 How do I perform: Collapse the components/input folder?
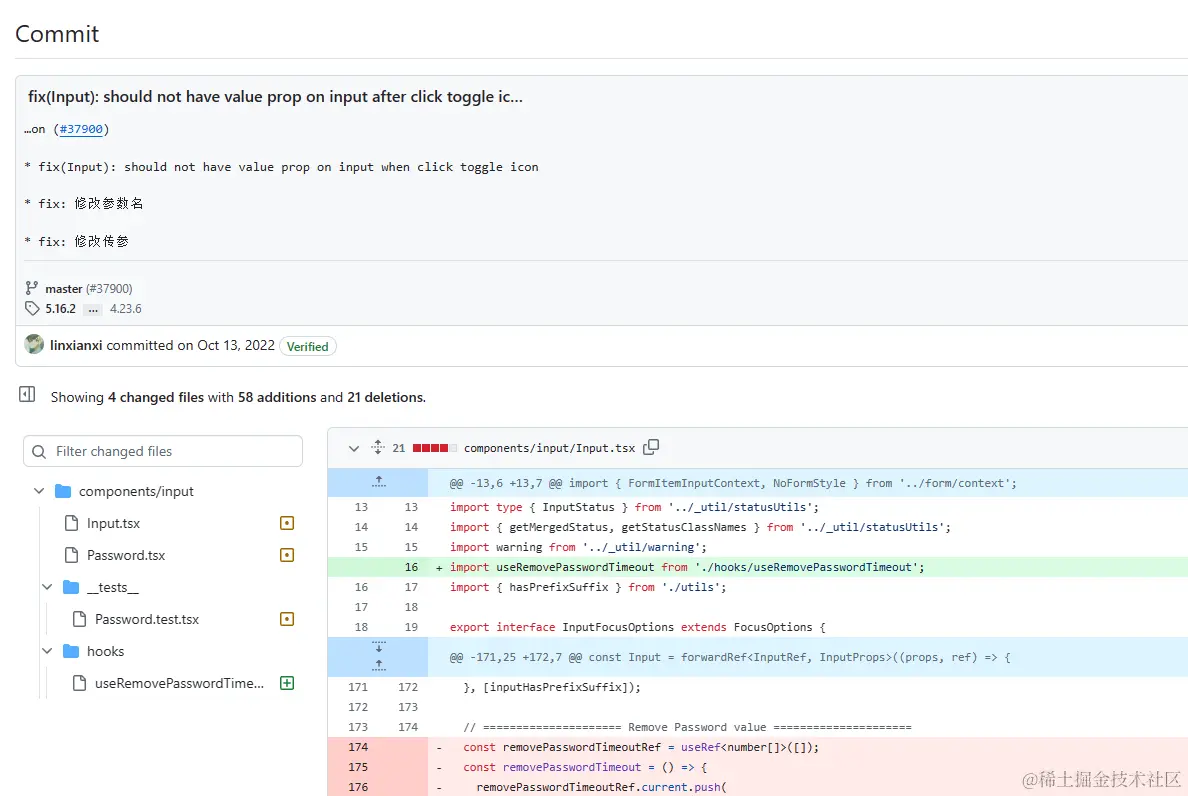tap(39, 491)
